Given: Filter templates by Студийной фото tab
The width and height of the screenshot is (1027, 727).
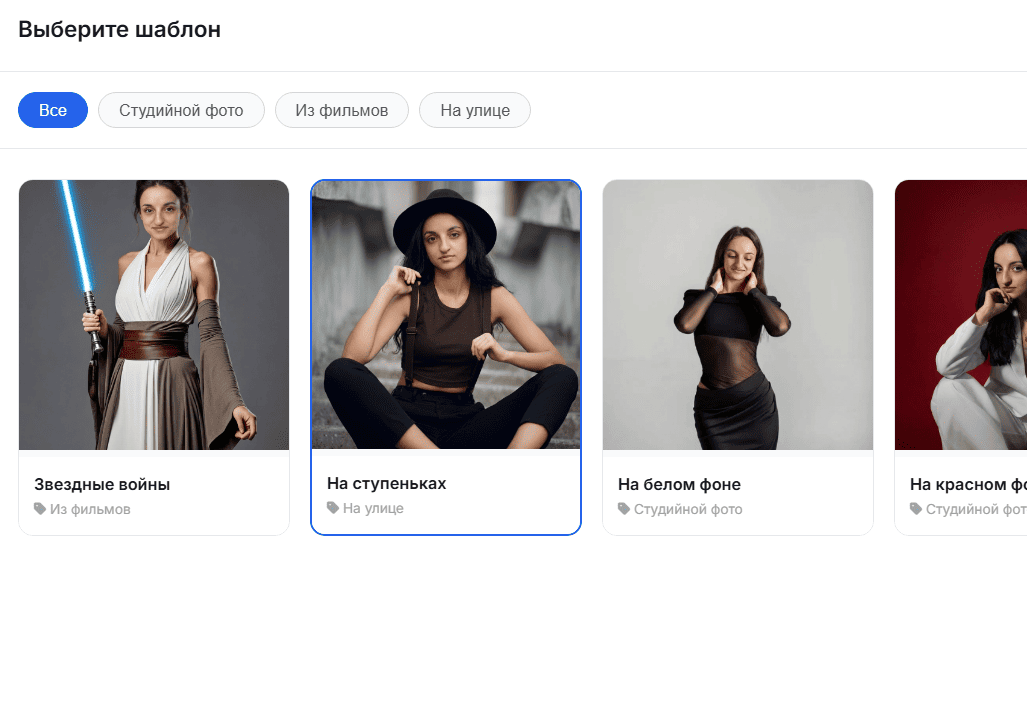Looking at the screenshot, I should [181, 110].
